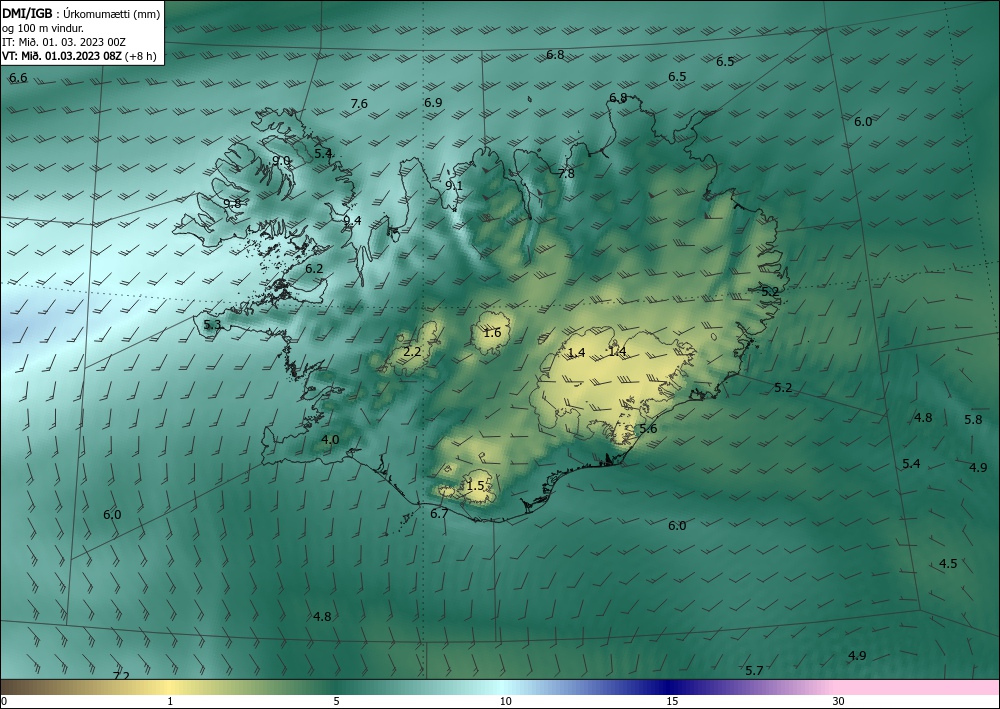1000x709 pixels.
Task: Click the 0 tick on the color scale
Action: click(4, 701)
